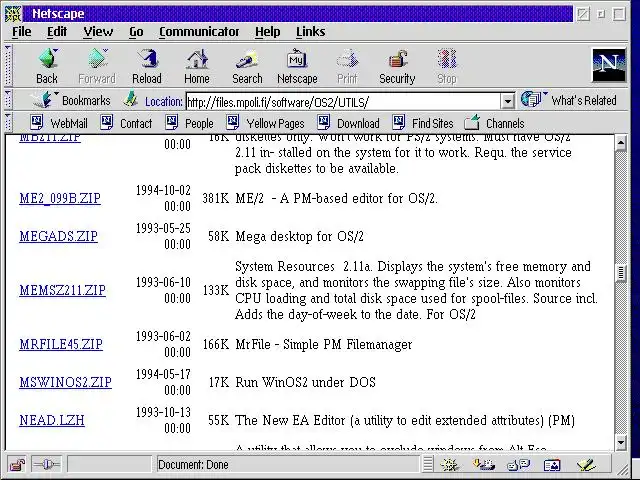640x480 pixels.
Task: Click the Stop loading icon
Action: [x=447, y=67]
